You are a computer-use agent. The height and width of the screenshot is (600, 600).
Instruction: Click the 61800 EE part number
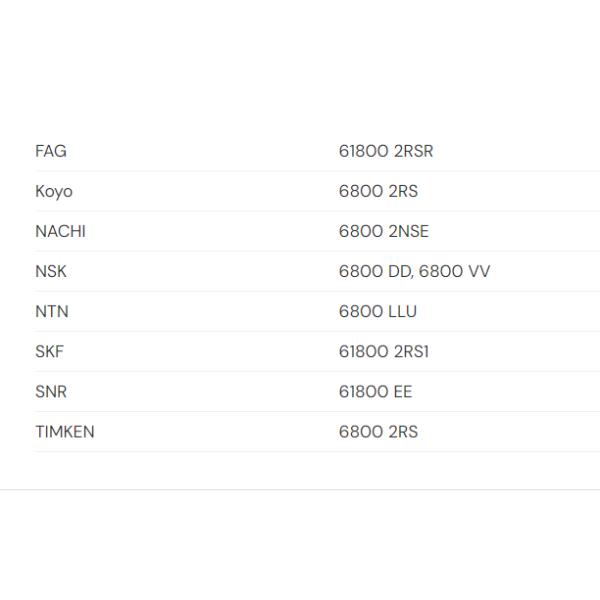[375, 392]
